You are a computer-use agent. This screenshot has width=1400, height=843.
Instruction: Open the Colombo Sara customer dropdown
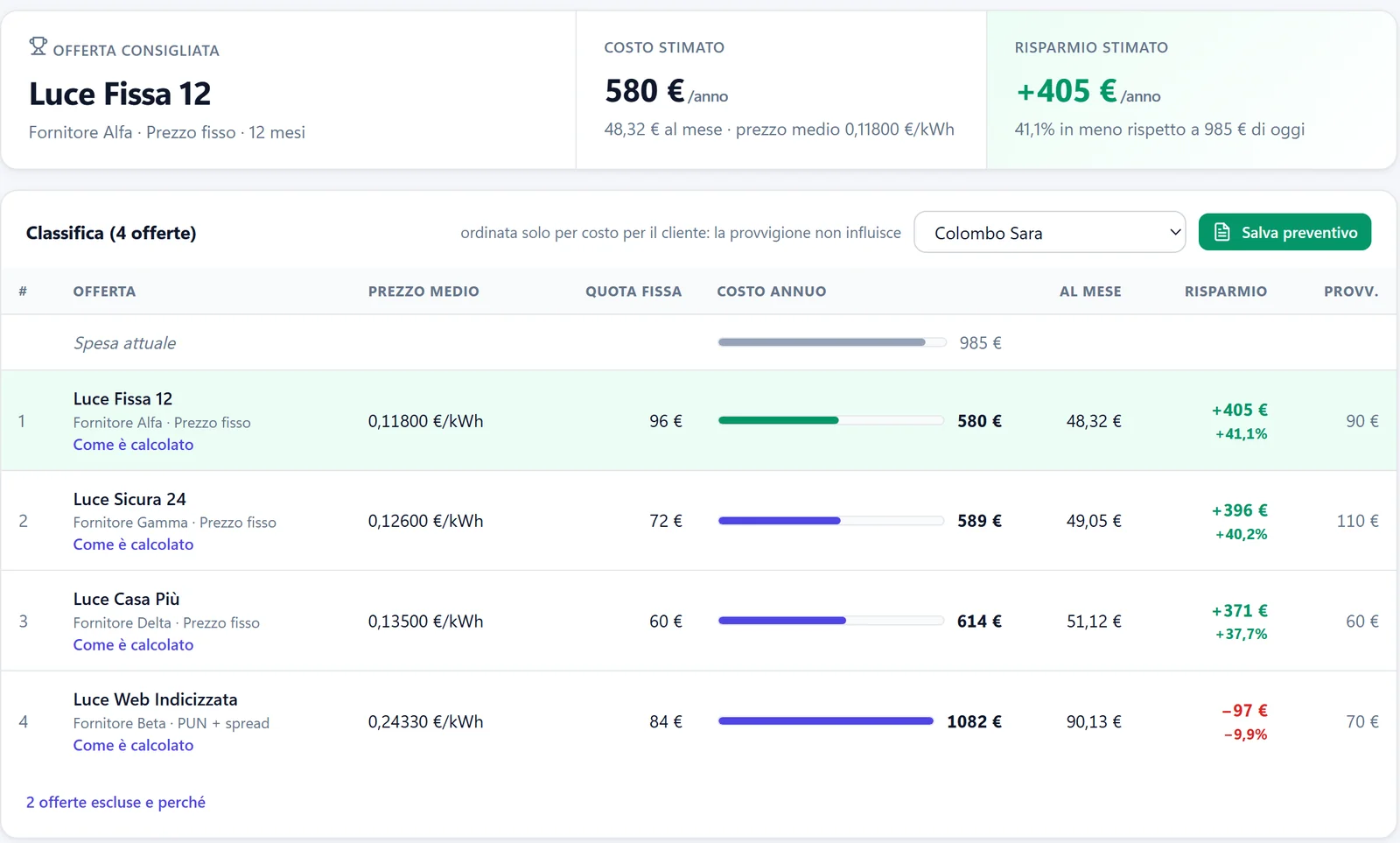tap(1049, 233)
